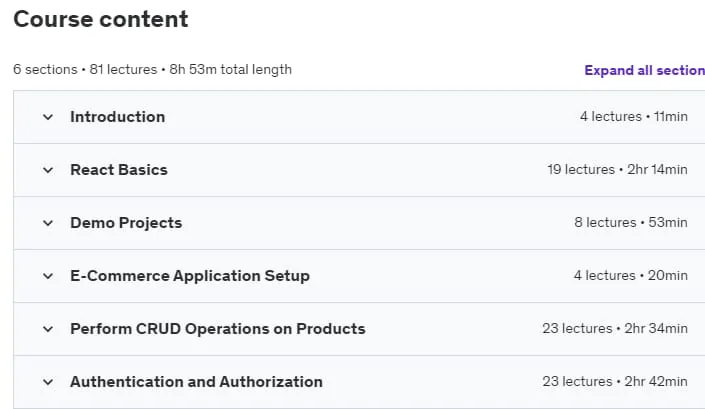Expand the Demo Projects section title
This screenshot has width=705, height=409.
126,223
